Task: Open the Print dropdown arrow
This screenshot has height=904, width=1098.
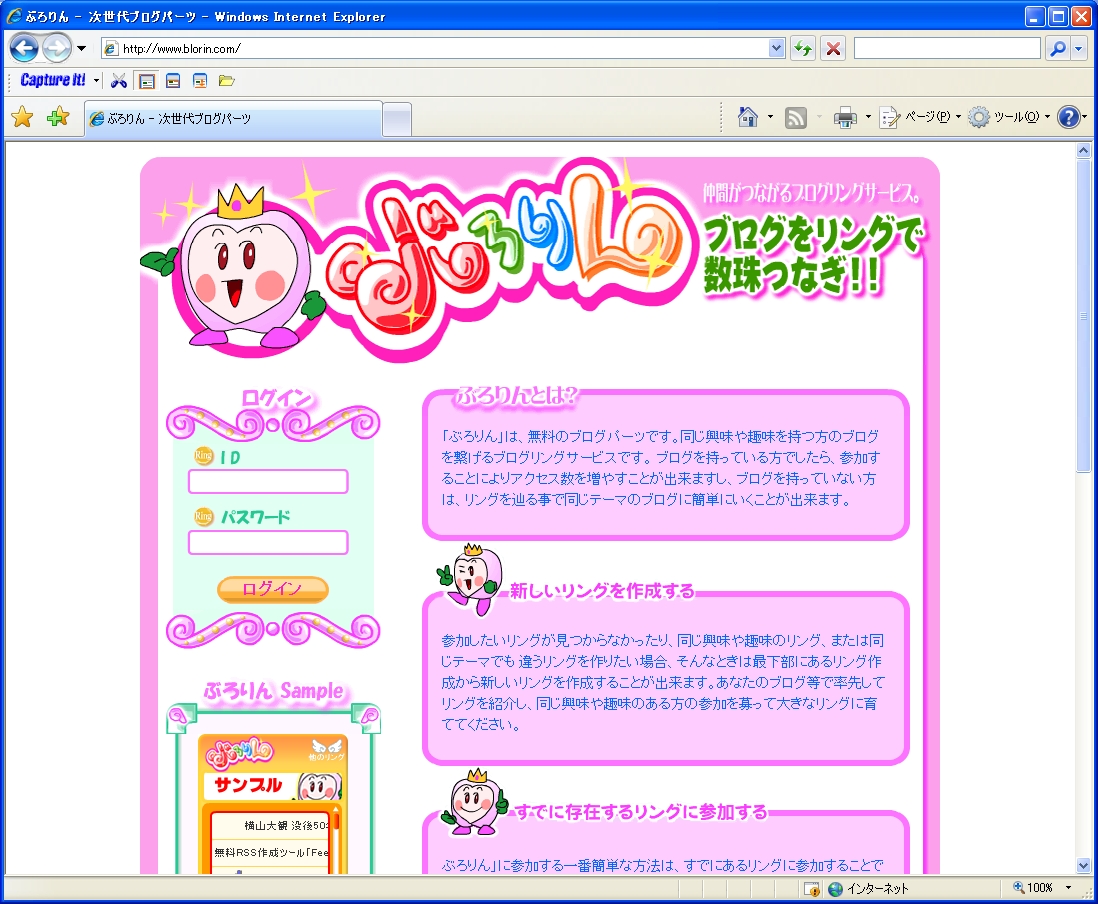Action: pos(868,117)
